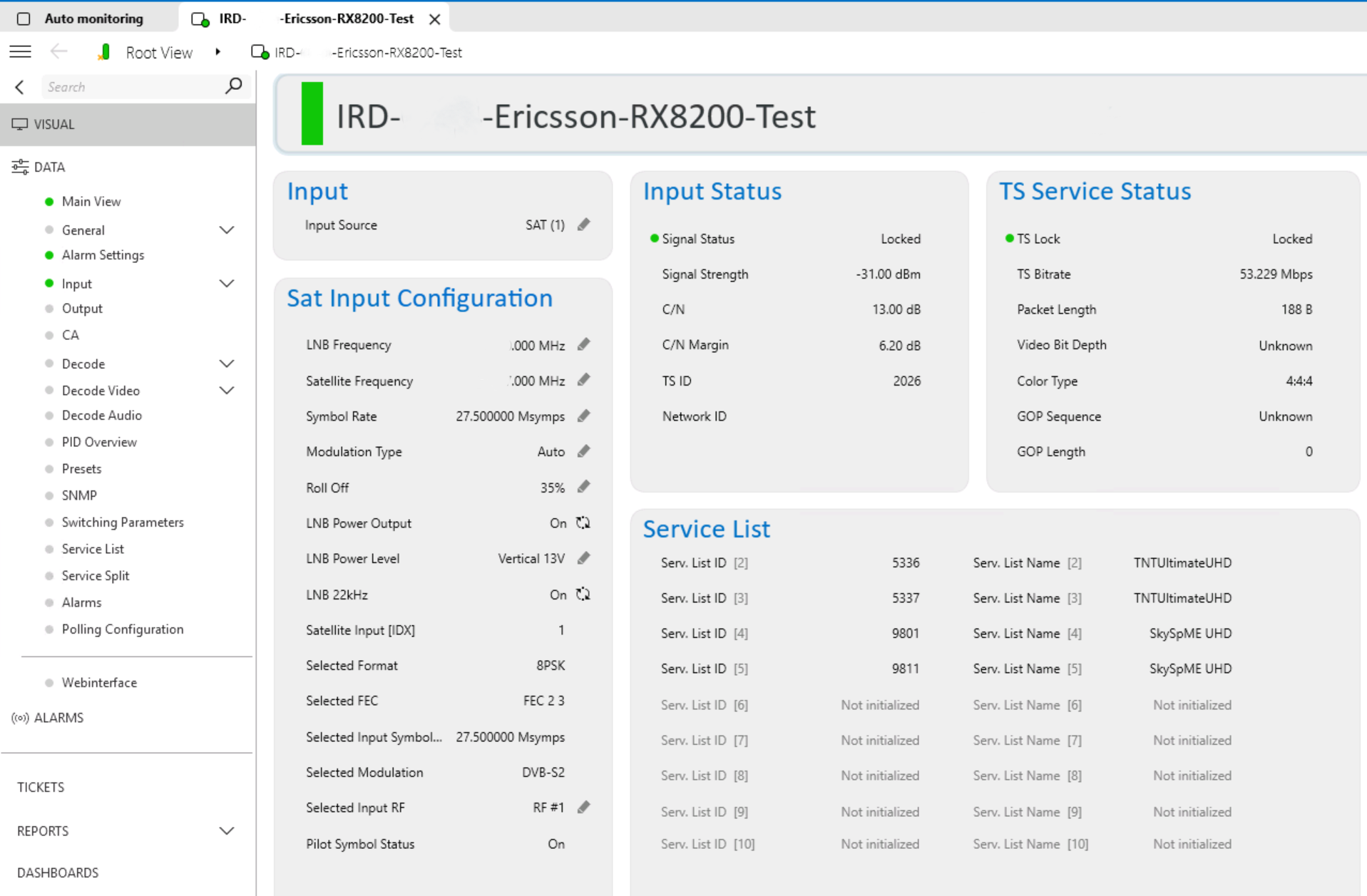The image size is (1367, 896).
Task: Select SNMP data page
Action: [79, 495]
